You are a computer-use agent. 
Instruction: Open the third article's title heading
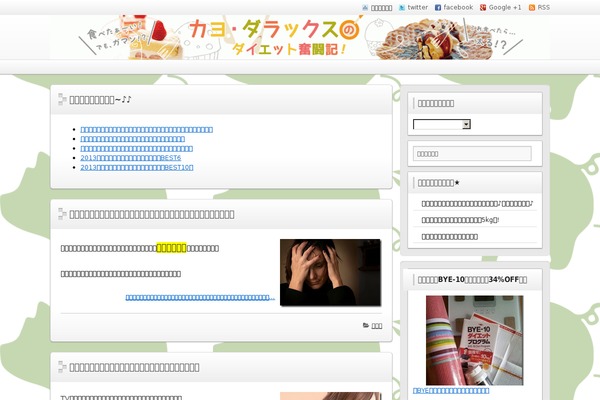click(x=134, y=367)
